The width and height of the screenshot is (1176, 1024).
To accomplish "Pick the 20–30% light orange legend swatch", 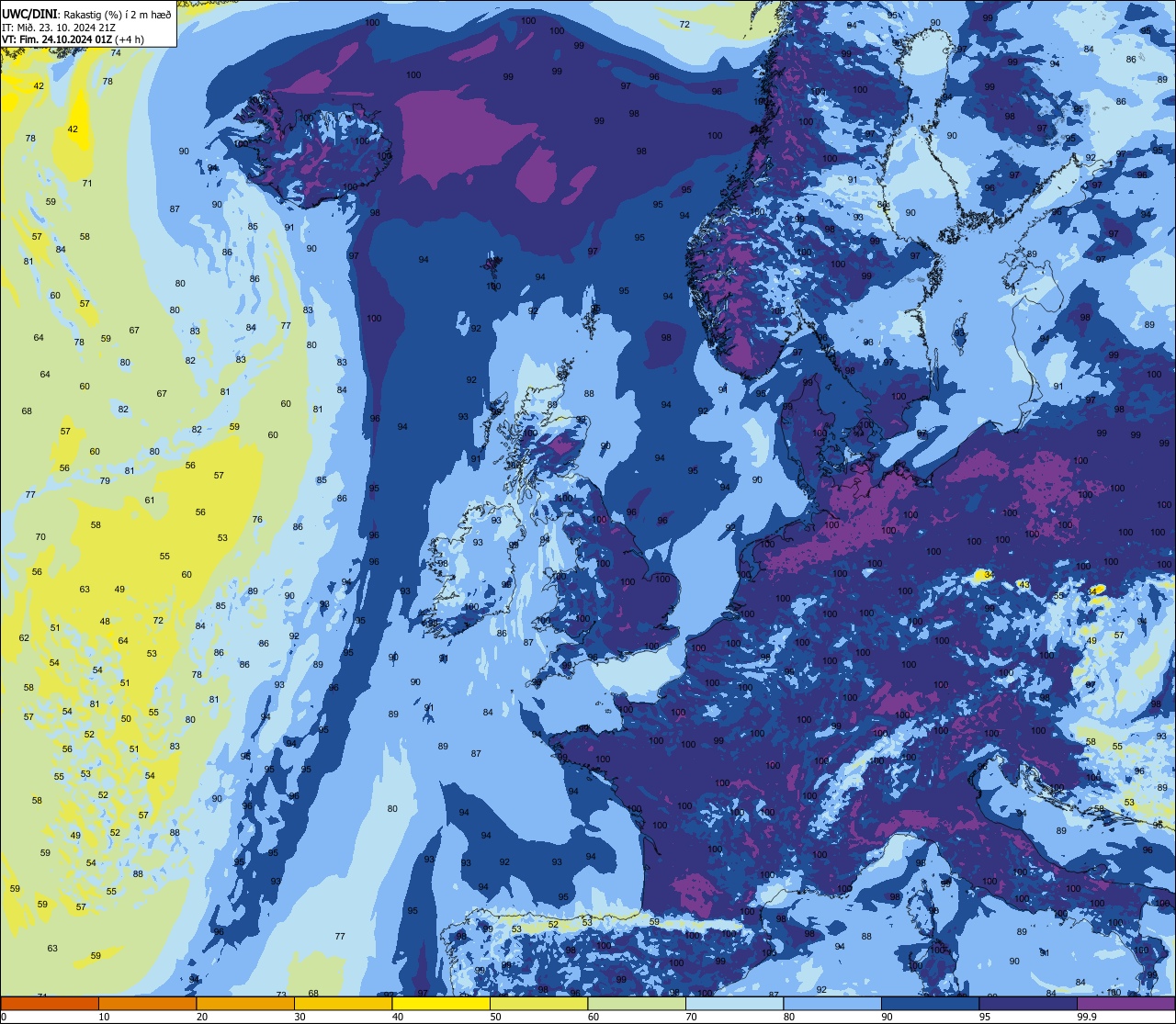I will [x=245, y=1003].
